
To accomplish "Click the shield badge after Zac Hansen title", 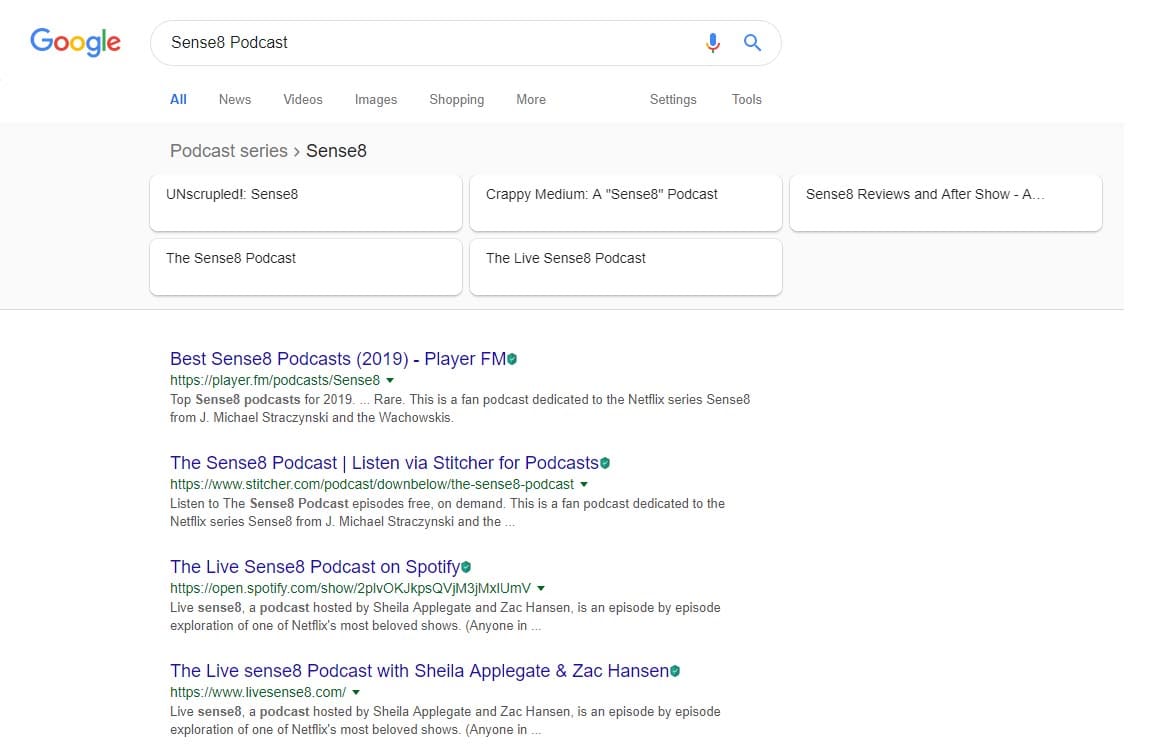I will point(674,671).
